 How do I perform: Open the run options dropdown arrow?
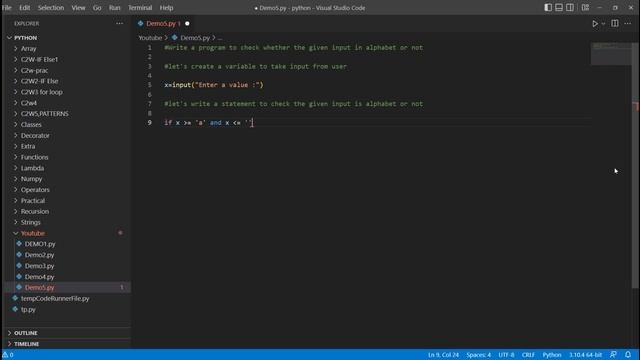coord(603,24)
